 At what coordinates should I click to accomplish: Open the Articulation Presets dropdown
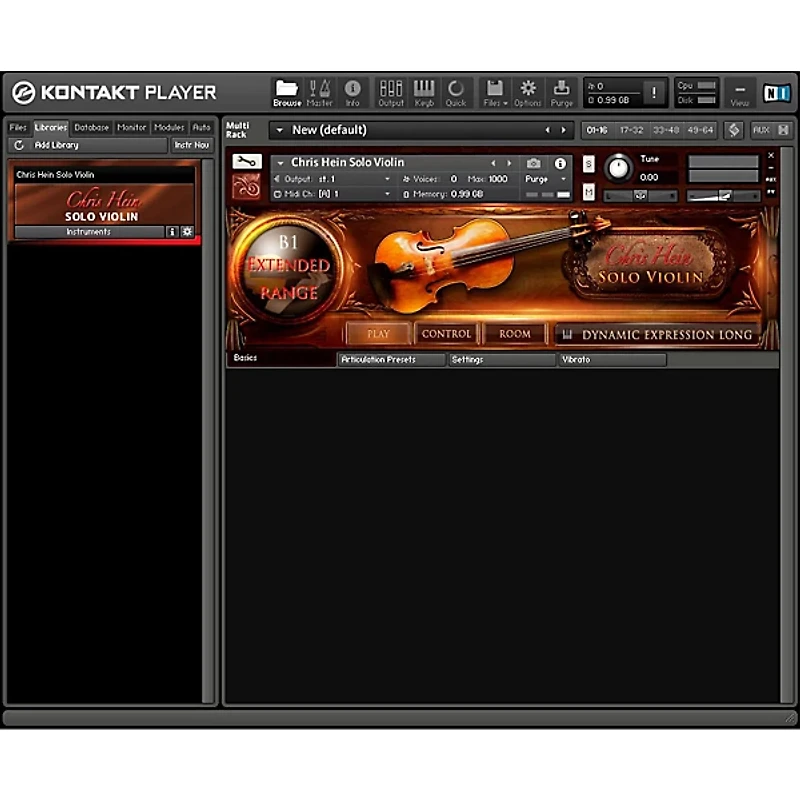tap(391, 360)
